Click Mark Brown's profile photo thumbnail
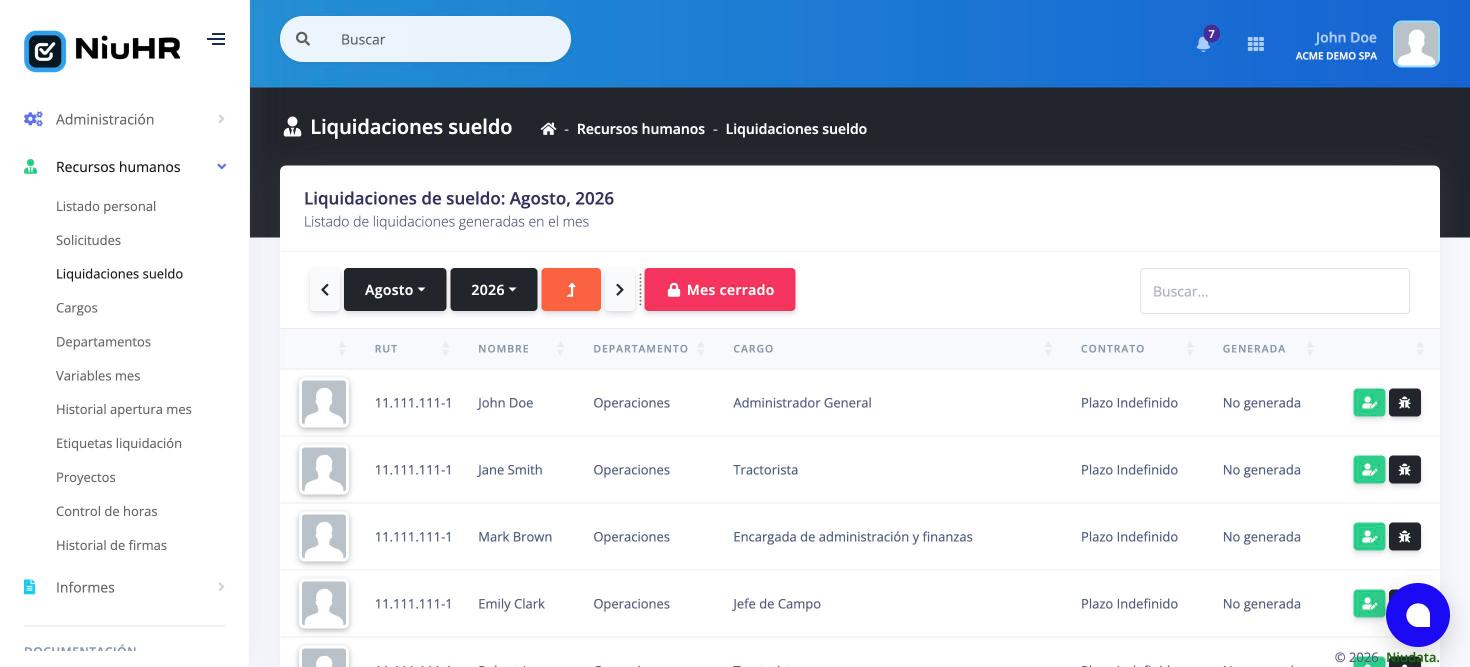The image size is (1470, 667). [x=324, y=537]
